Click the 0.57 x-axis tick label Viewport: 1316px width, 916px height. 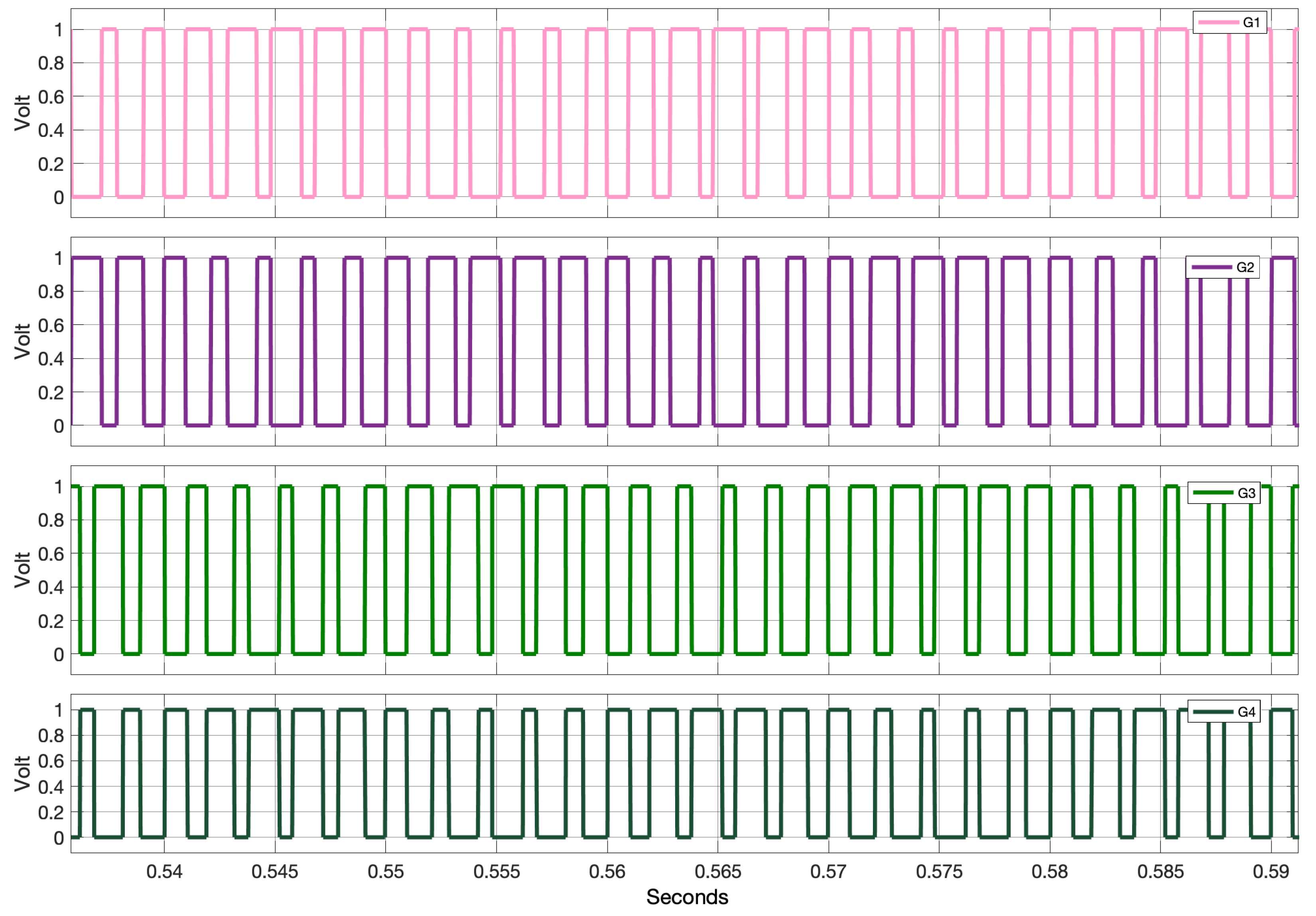[828, 872]
